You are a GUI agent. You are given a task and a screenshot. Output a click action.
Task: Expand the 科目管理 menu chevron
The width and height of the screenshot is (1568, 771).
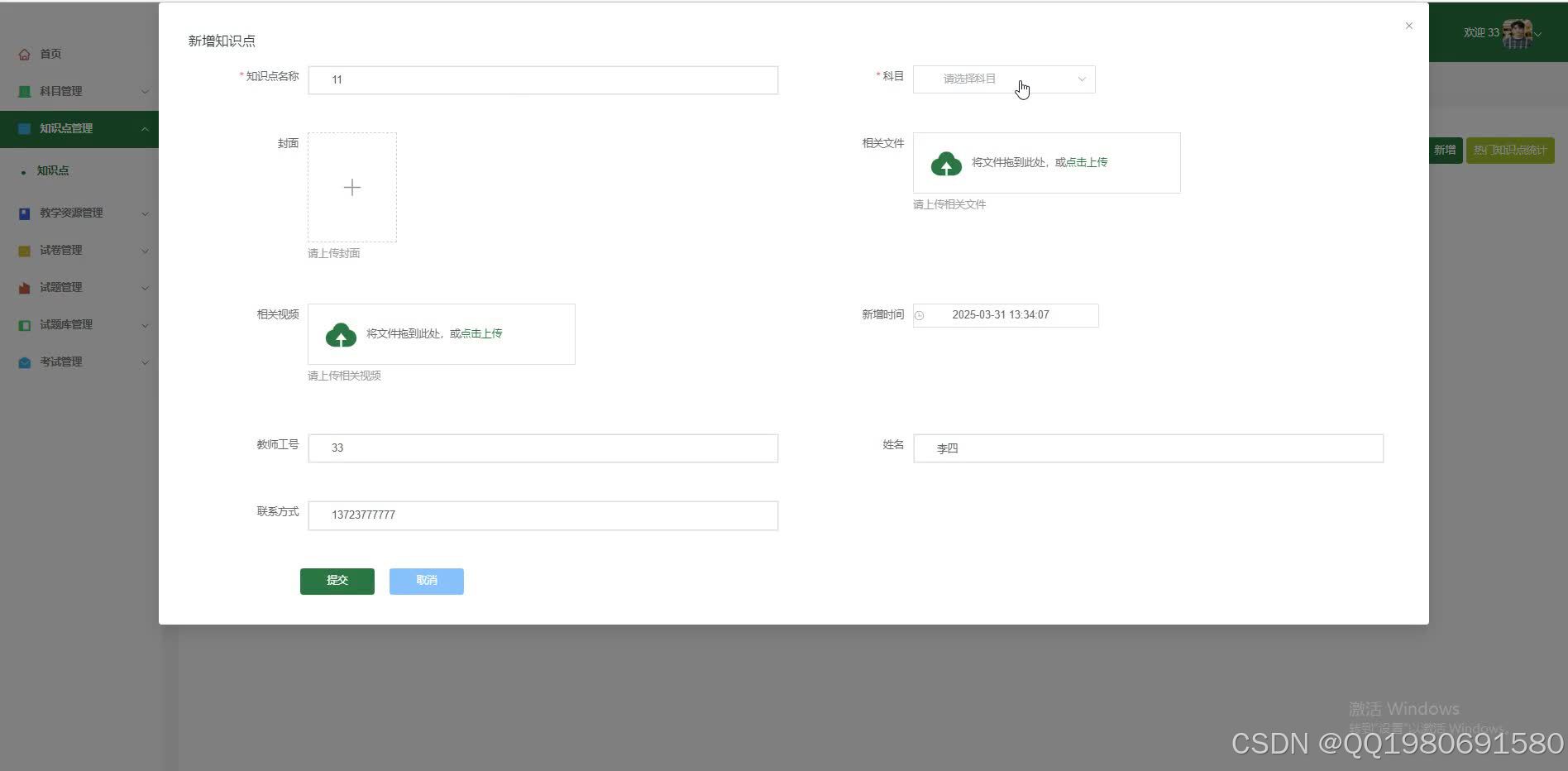(x=145, y=92)
